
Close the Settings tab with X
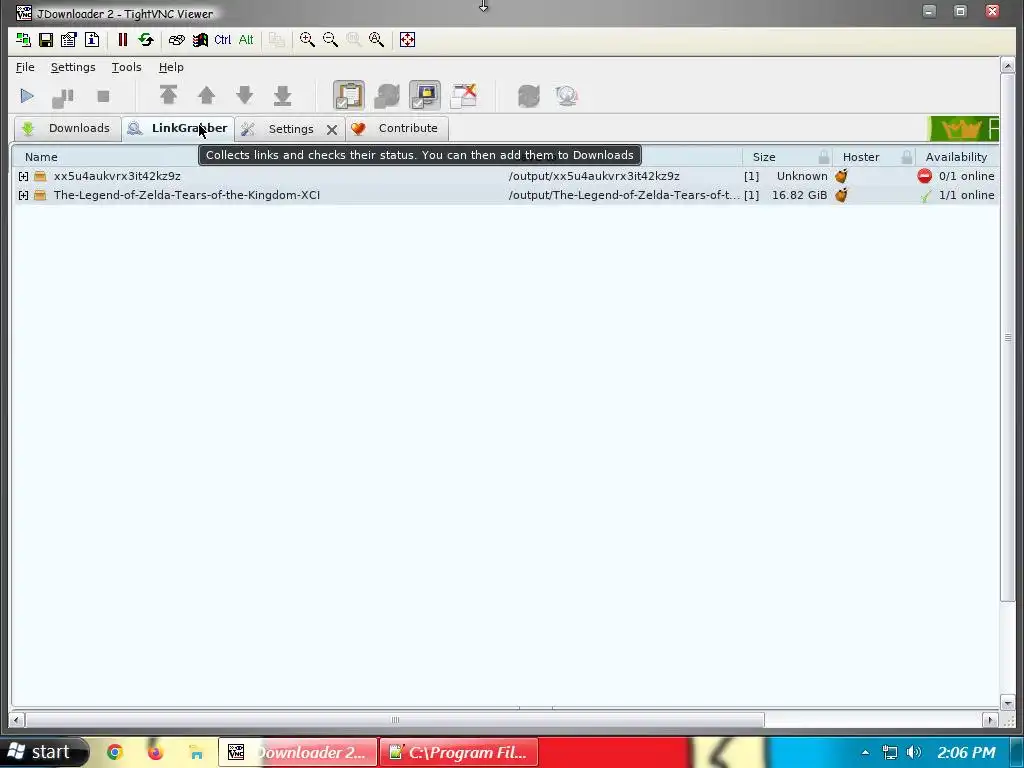(x=332, y=129)
